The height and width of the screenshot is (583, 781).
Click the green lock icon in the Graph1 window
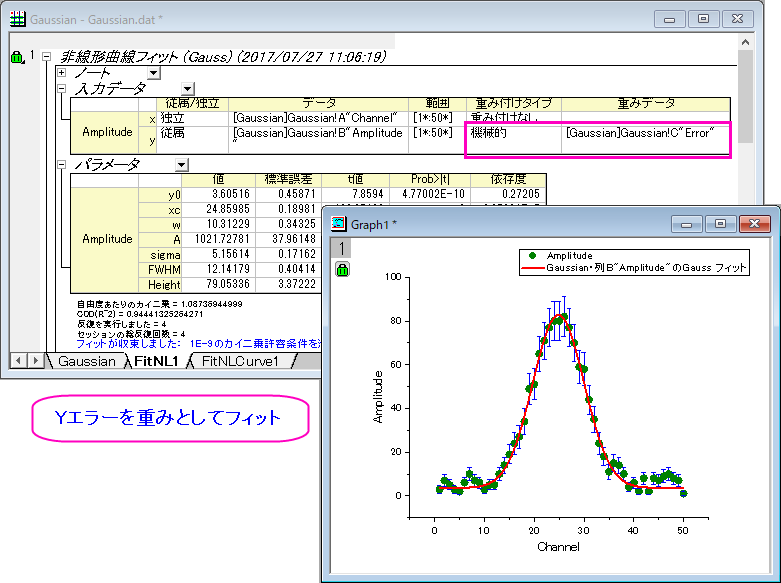coord(342,270)
